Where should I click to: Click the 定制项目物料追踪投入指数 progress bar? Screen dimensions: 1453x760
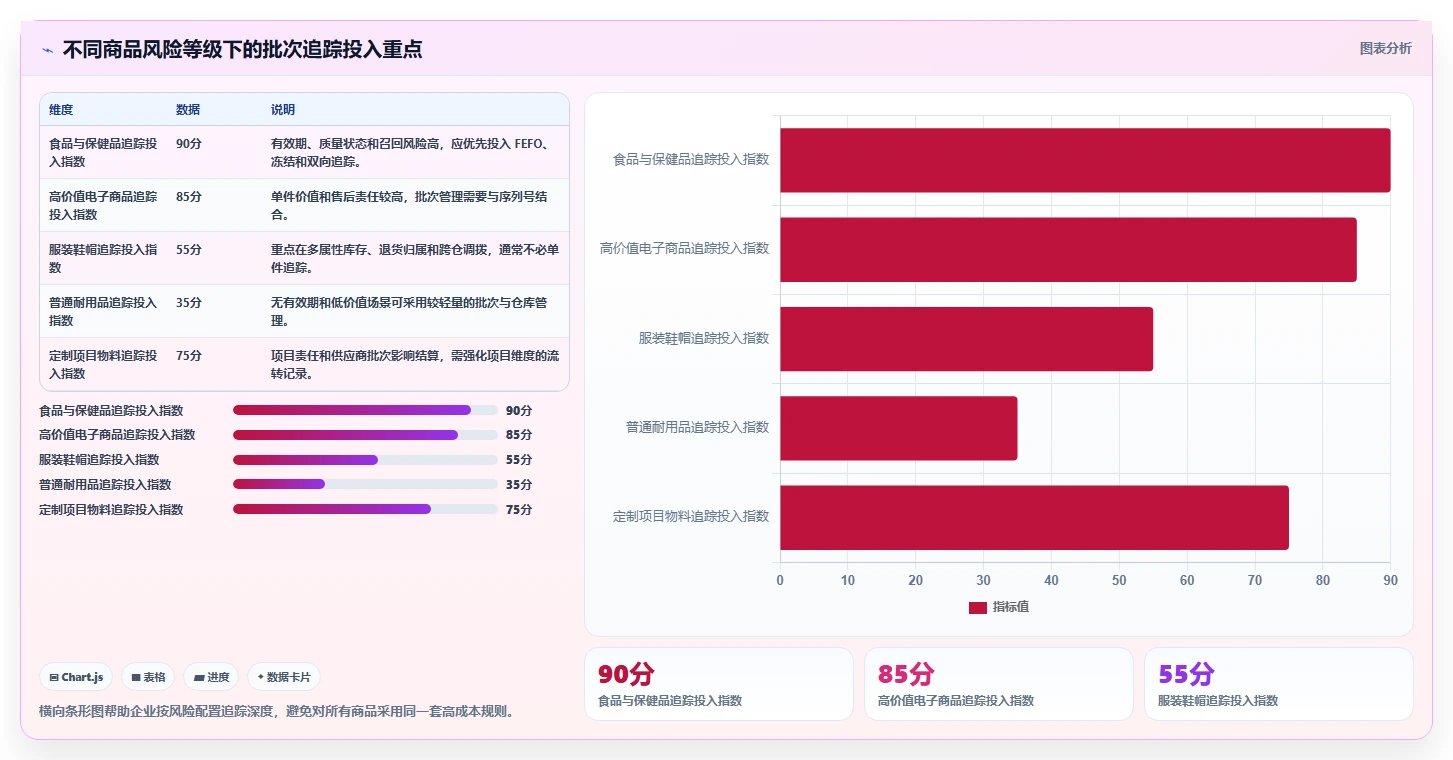(x=365, y=510)
